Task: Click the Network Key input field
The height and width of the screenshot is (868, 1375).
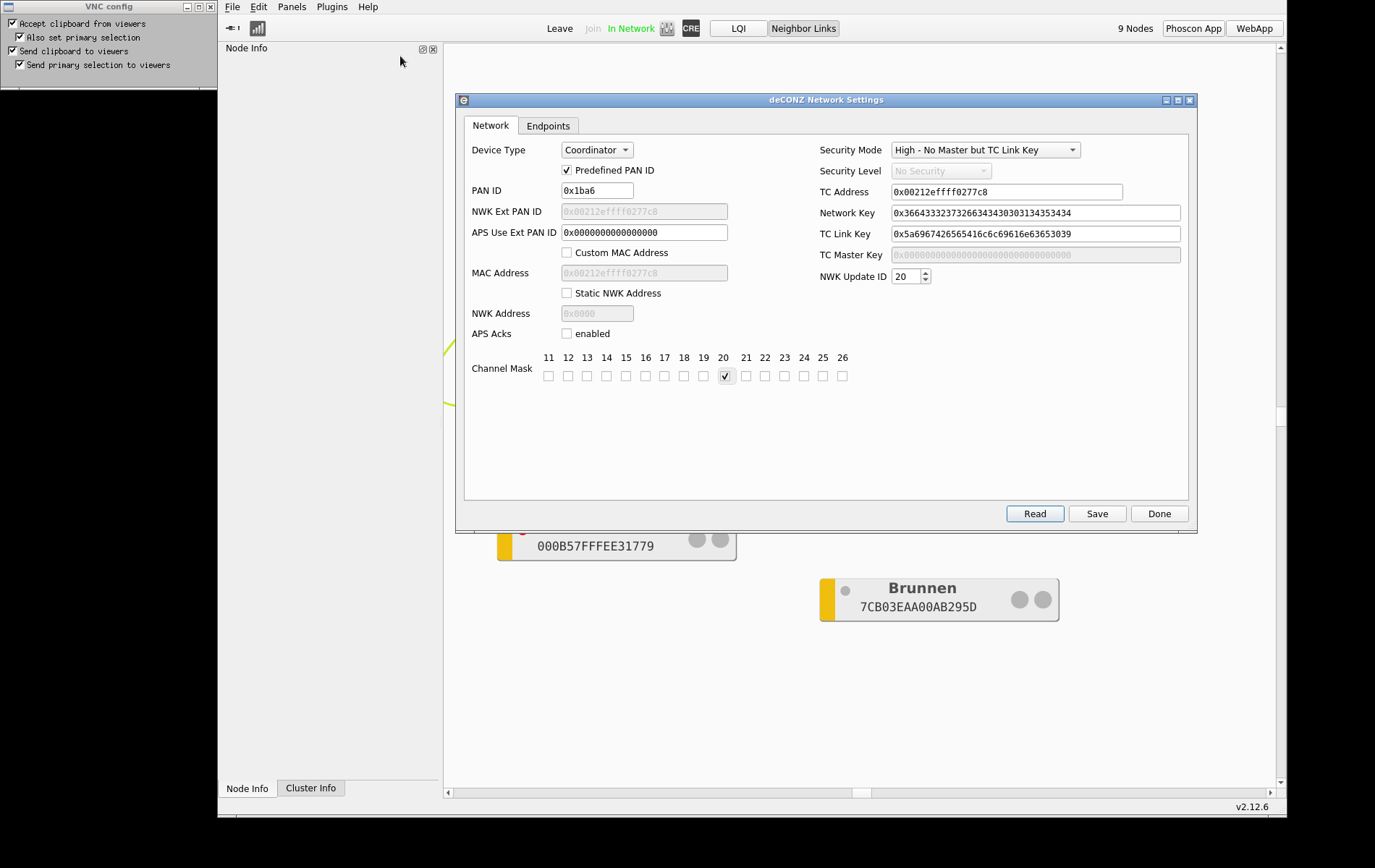Action: 1036,213
